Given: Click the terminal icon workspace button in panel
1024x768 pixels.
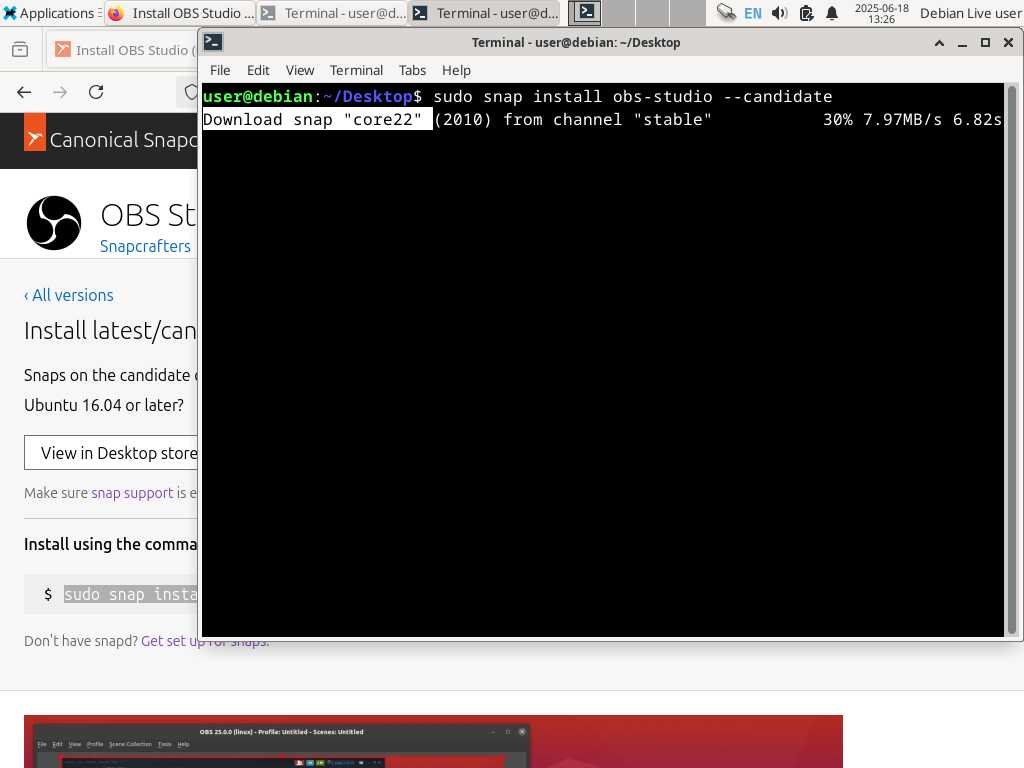Looking at the screenshot, I should tap(585, 13).
